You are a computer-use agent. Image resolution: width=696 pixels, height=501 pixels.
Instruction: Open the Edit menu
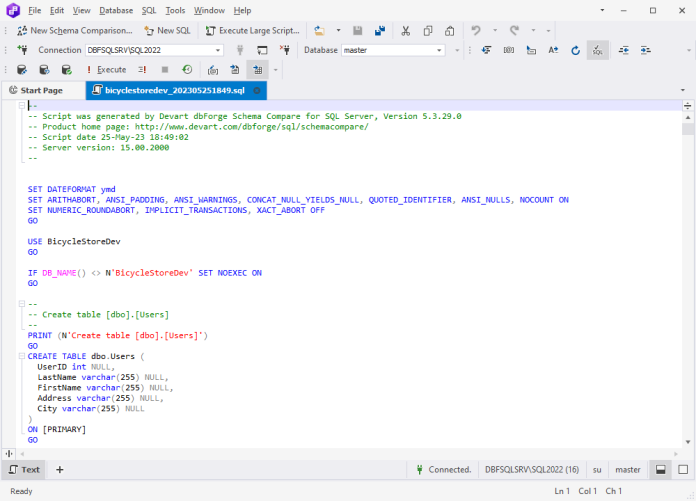coord(57,10)
